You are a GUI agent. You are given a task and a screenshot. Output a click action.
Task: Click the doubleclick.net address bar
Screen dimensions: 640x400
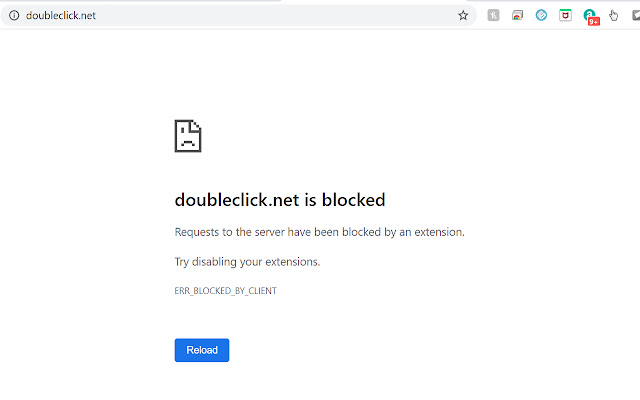[x=61, y=15]
